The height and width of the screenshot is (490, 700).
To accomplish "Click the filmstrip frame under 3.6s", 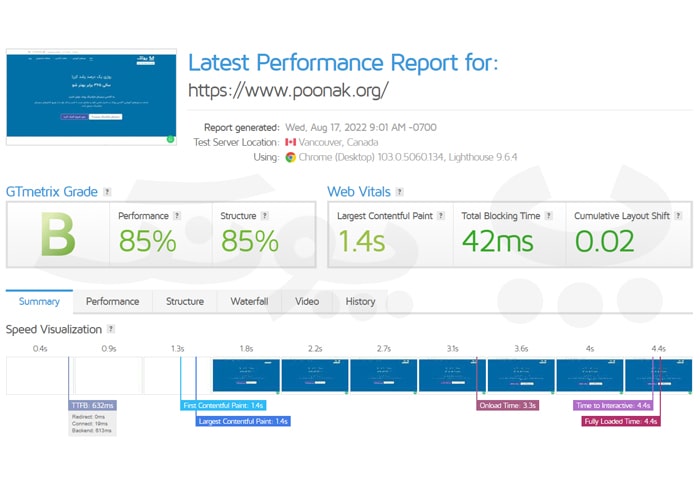I will [x=521, y=377].
